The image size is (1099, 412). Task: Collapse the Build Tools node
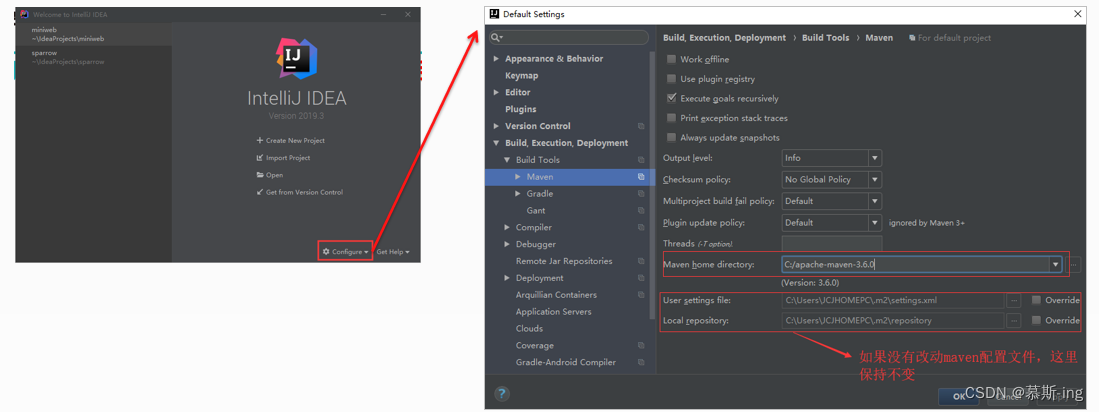pyautogui.click(x=507, y=160)
